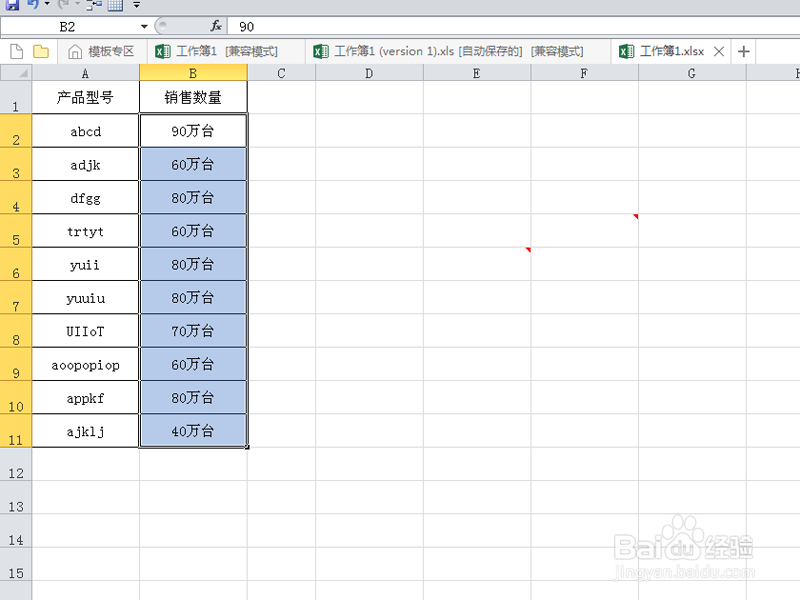Select column C header
The image size is (800, 600).
281,73
